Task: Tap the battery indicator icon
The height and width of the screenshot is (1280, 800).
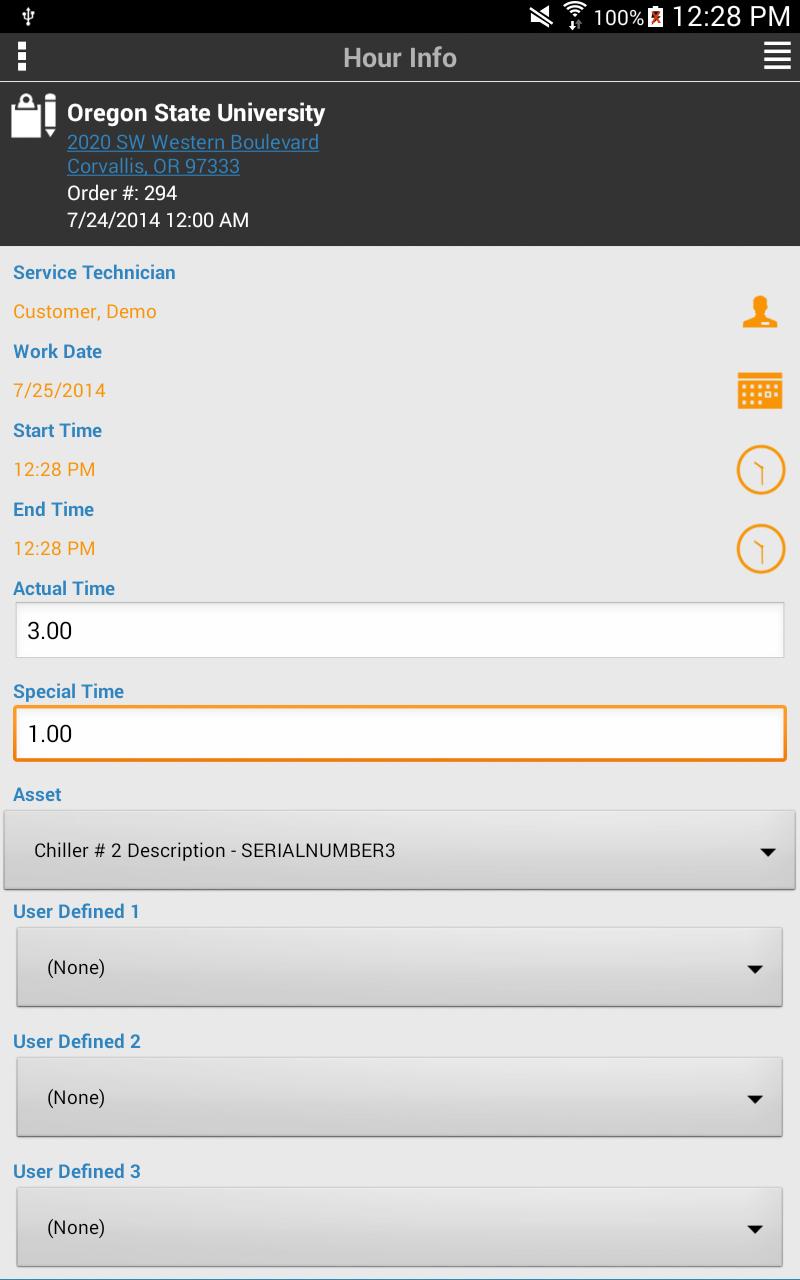Action: tap(656, 16)
